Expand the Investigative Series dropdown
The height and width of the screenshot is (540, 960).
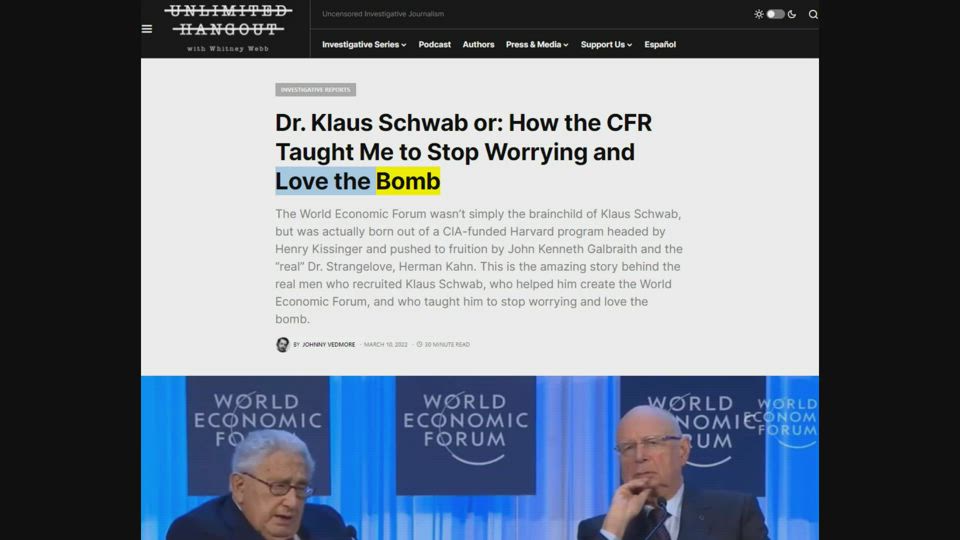364,45
